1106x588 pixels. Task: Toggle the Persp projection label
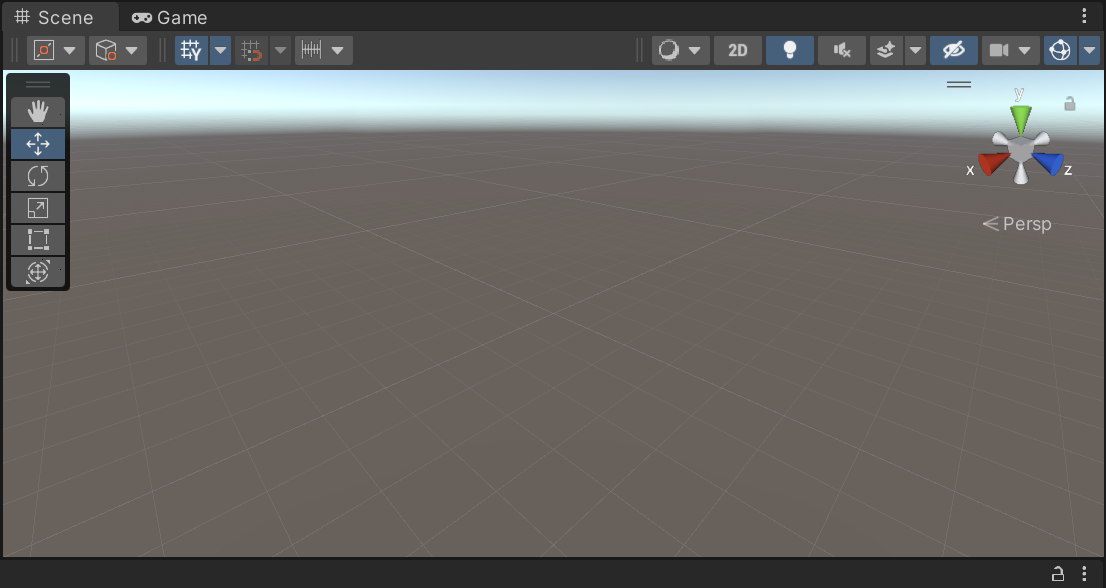point(1017,224)
